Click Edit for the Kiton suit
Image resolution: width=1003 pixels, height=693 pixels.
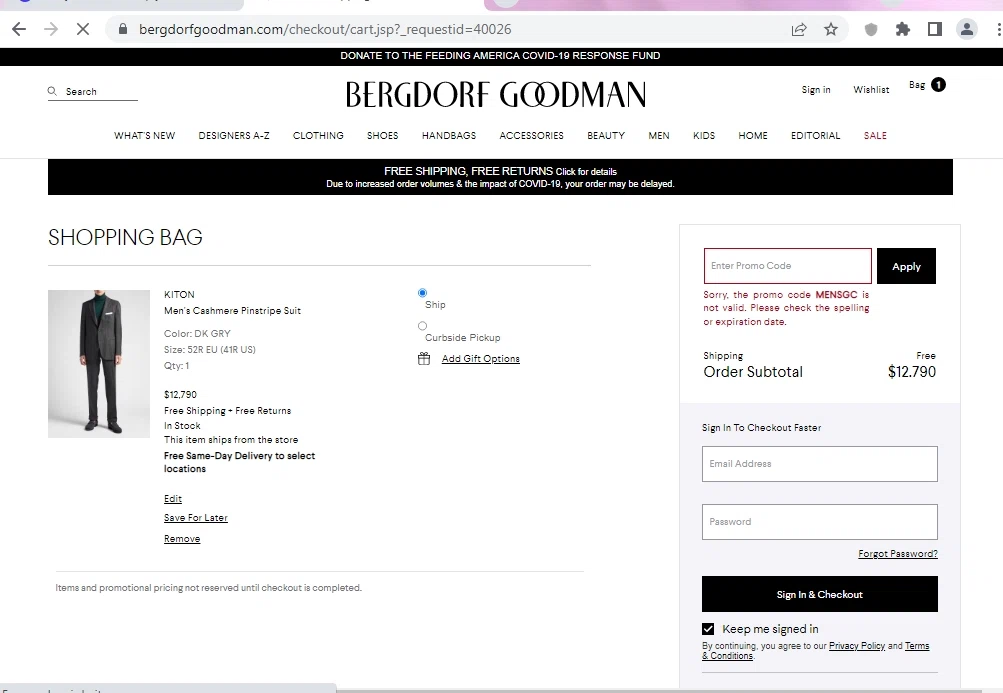pyautogui.click(x=173, y=499)
